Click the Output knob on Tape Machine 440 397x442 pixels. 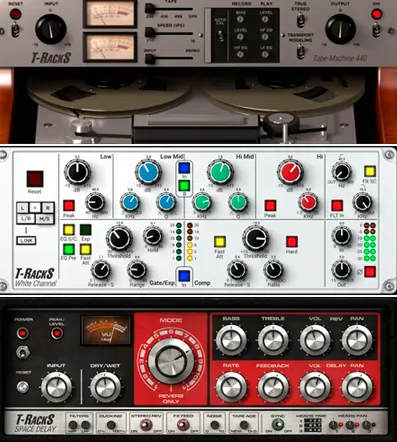coord(340,29)
